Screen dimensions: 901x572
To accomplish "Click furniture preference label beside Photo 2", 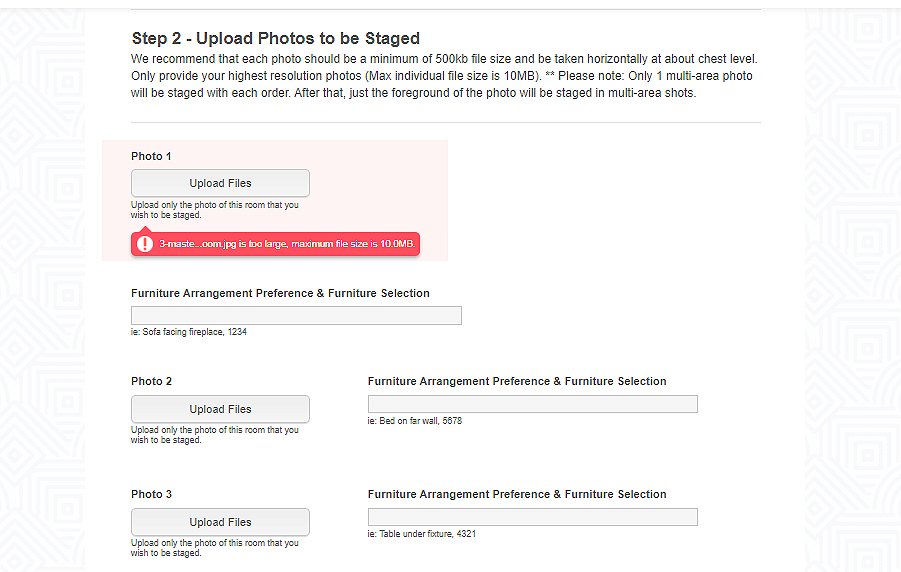I will (x=516, y=381).
